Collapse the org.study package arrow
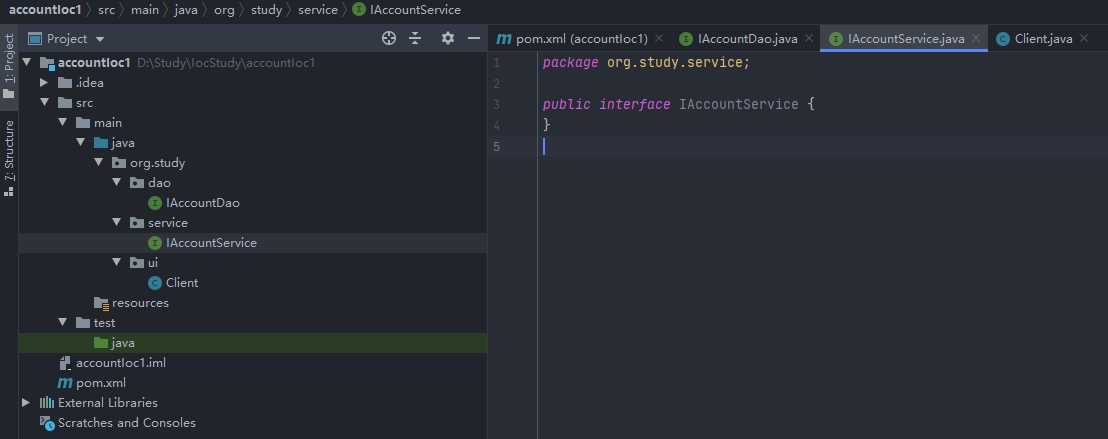Viewport: 1108px width, 439px height. 99,163
